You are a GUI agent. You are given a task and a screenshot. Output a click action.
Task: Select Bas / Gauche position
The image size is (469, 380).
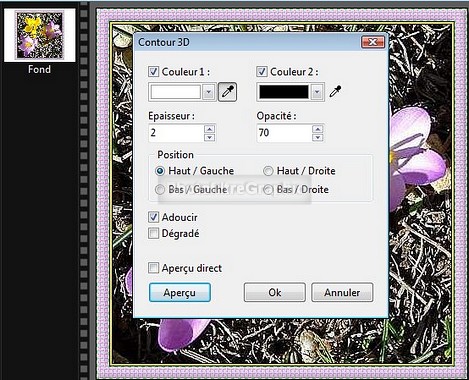[160, 190]
